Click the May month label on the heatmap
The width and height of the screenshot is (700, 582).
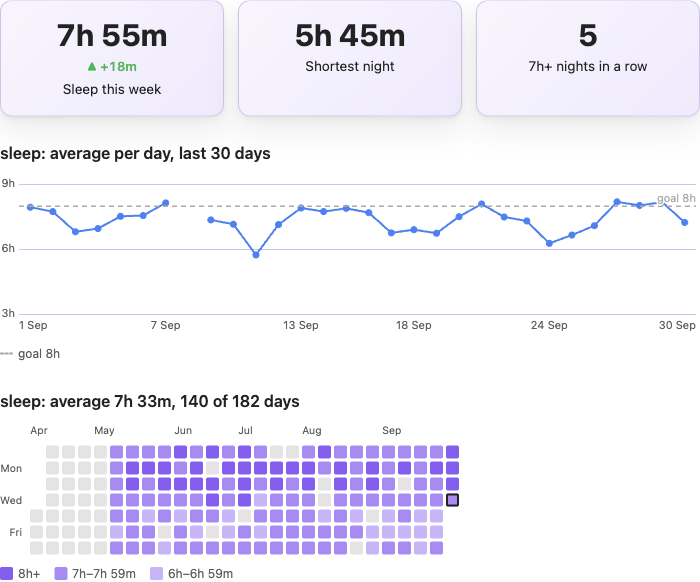pyautogui.click(x=104, y=430)
